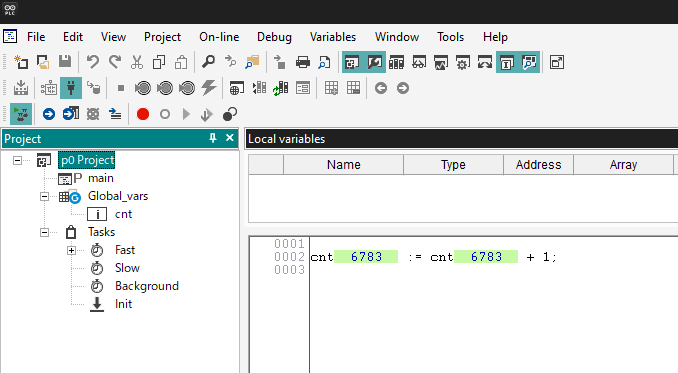Click the Type column header
Screen dimensions: 678x373
453,165
